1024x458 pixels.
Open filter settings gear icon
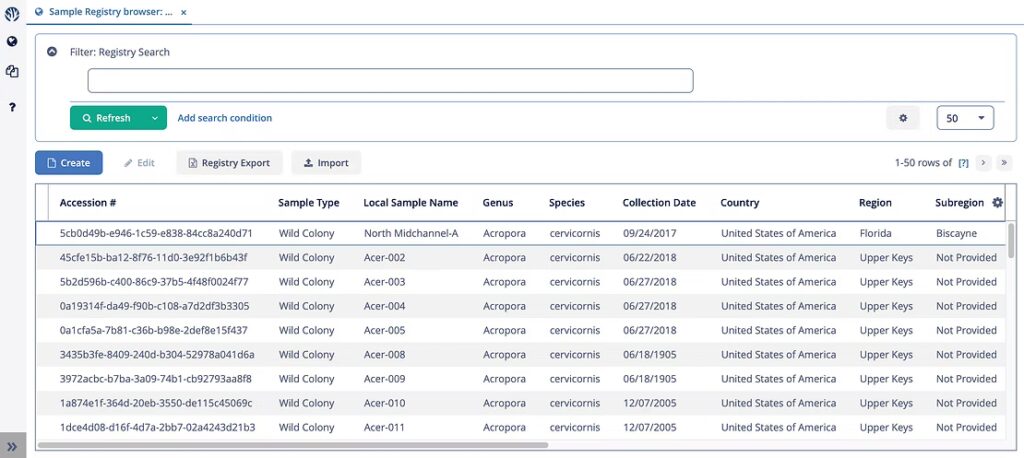[902, 118]
